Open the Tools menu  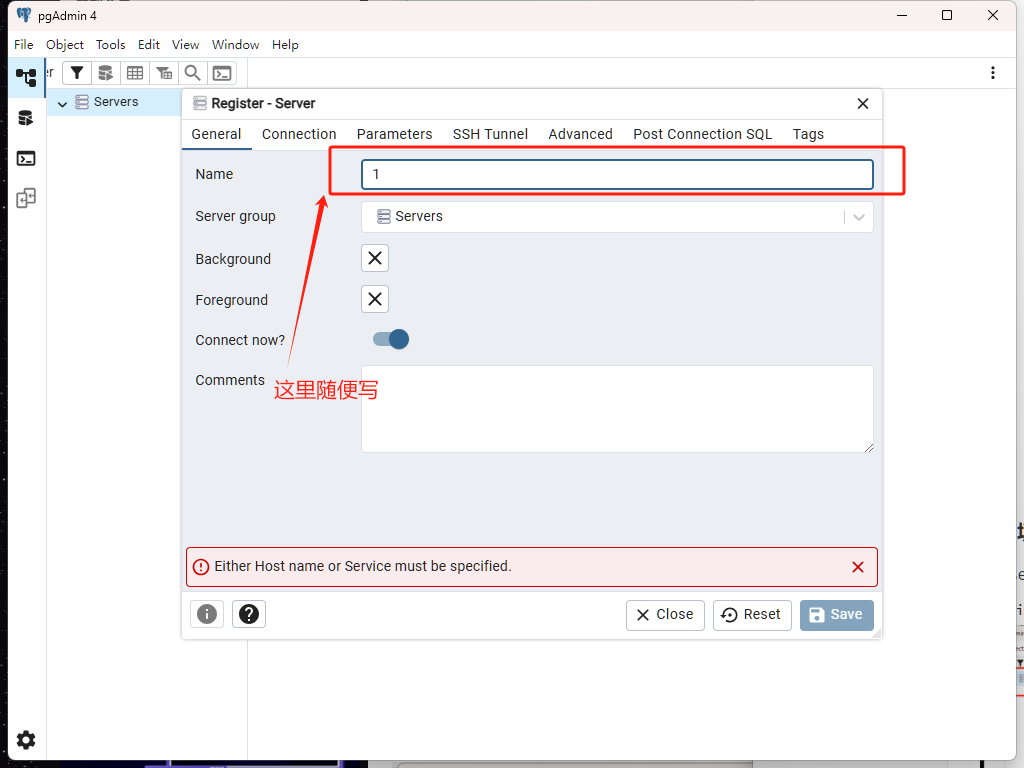pos(110,45)
